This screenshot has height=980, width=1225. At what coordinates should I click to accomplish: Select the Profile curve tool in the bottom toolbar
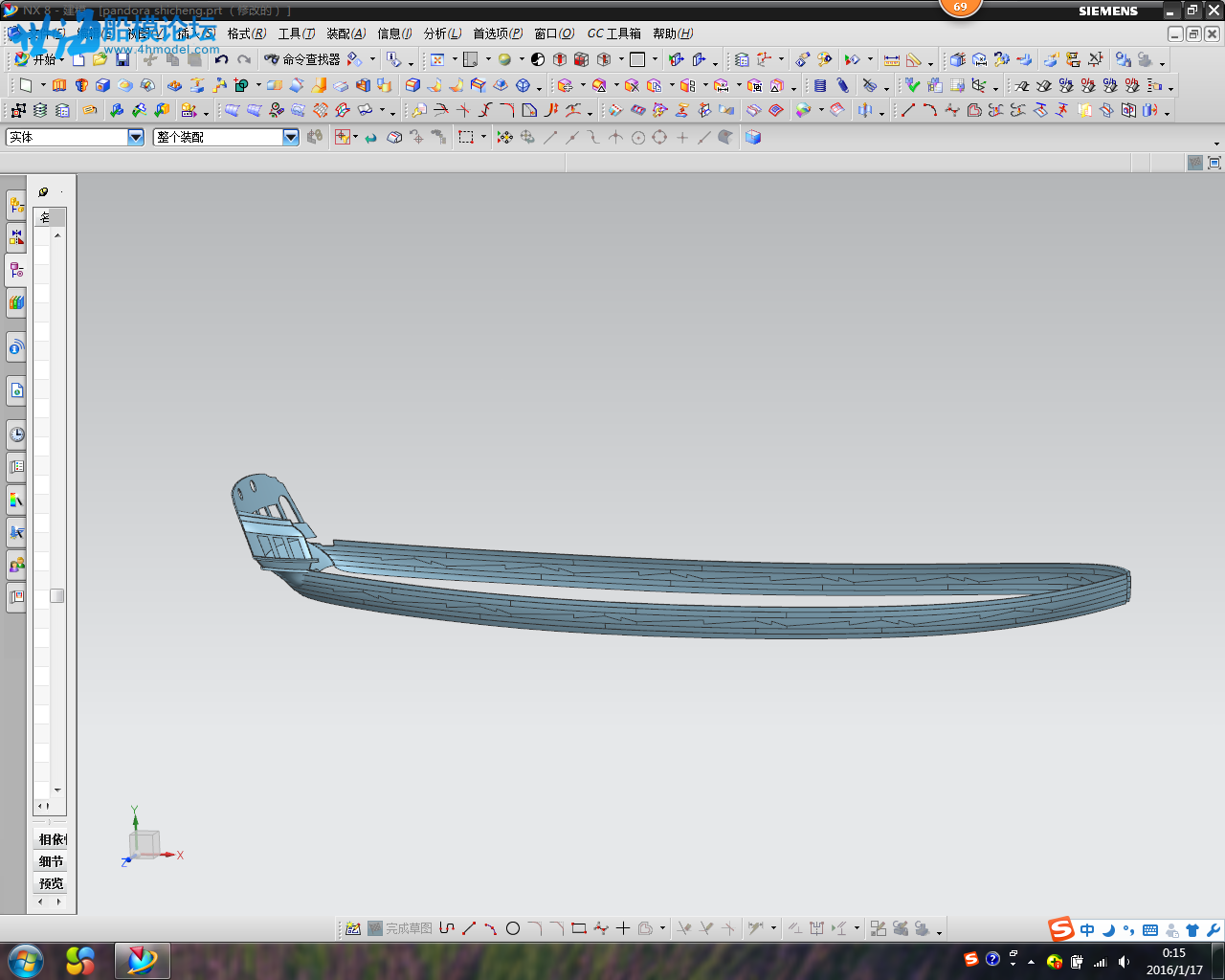click(447, 928)
